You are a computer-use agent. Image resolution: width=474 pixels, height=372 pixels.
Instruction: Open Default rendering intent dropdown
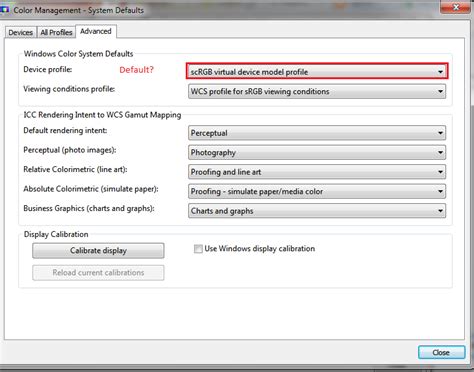pos(317,133)
